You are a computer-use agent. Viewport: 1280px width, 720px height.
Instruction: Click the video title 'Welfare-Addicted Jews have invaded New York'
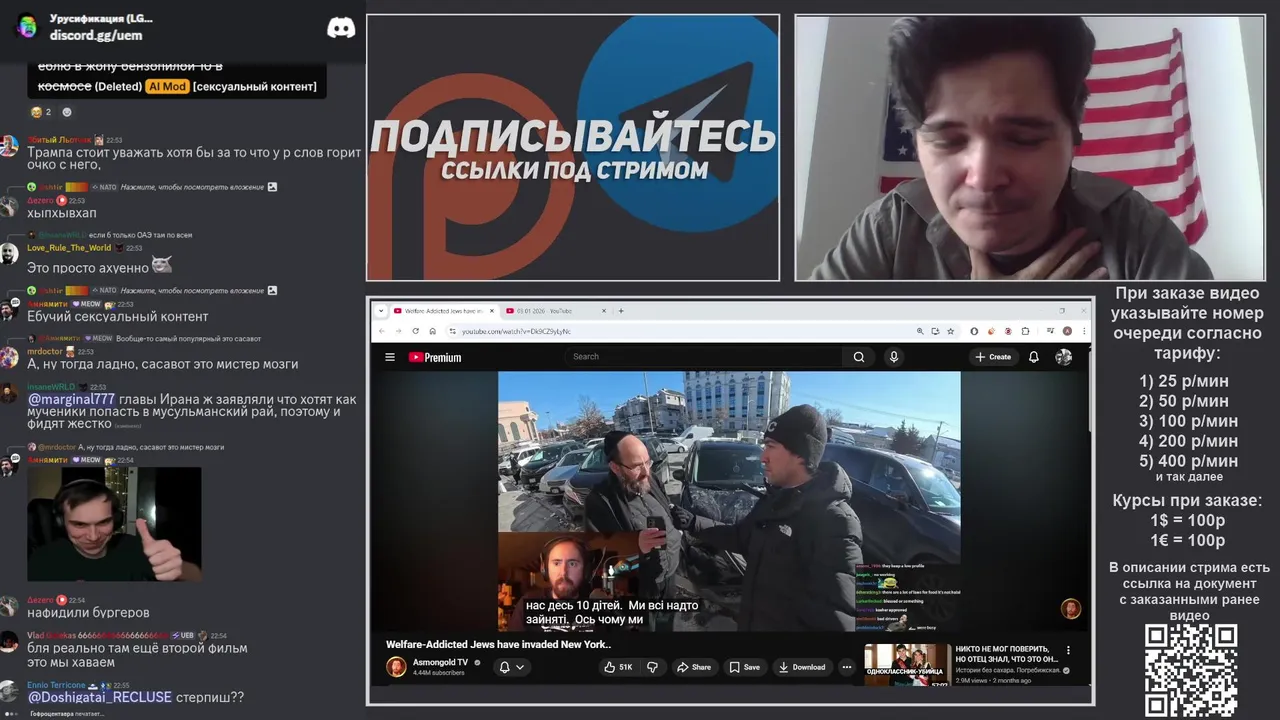pos(498,644)
